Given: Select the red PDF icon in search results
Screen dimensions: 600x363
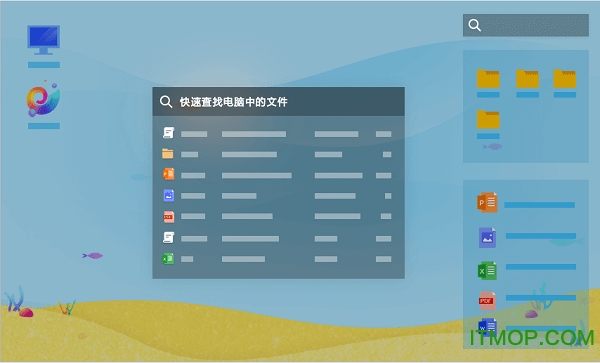Looking at the screenshot, I should click(x=169, y=217).
